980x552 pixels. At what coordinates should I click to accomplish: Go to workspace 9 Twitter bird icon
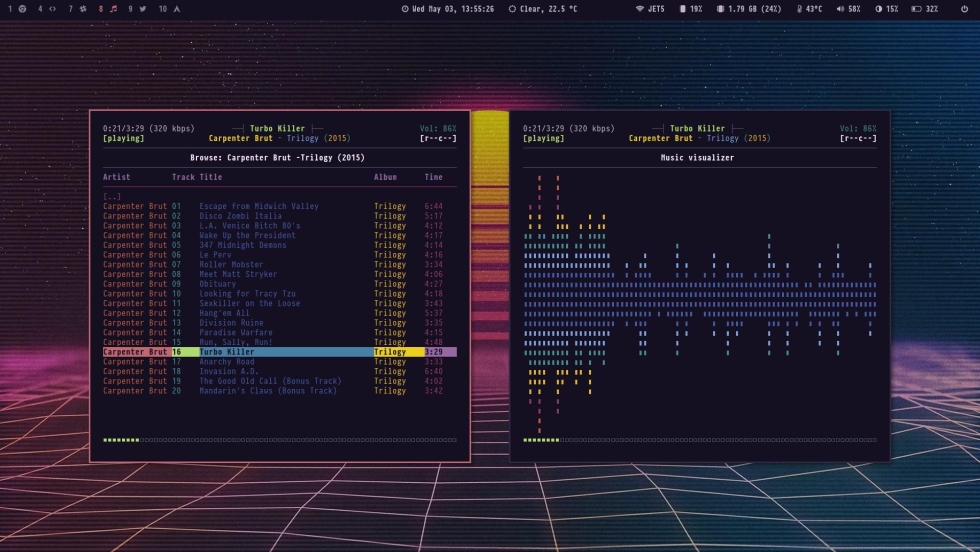point(143,9)
